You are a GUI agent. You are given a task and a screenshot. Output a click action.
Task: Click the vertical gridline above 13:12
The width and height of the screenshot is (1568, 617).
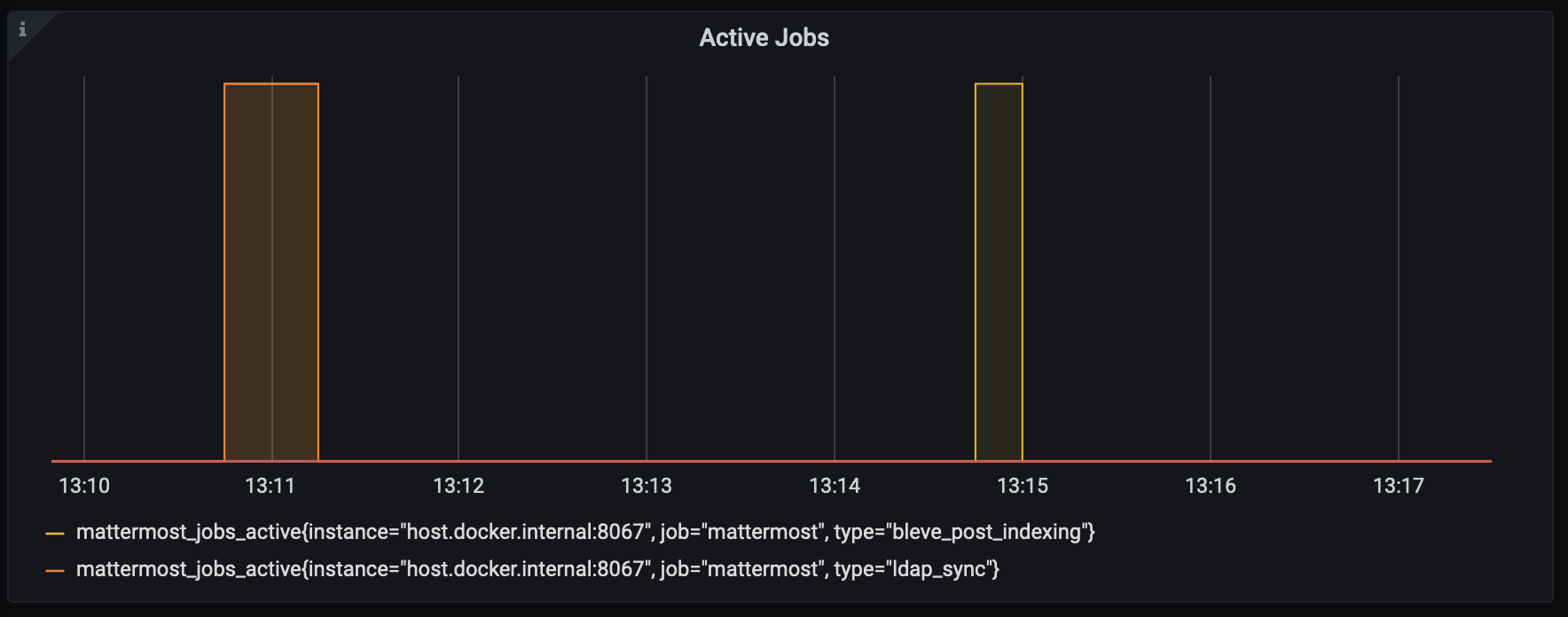(459, 266)
